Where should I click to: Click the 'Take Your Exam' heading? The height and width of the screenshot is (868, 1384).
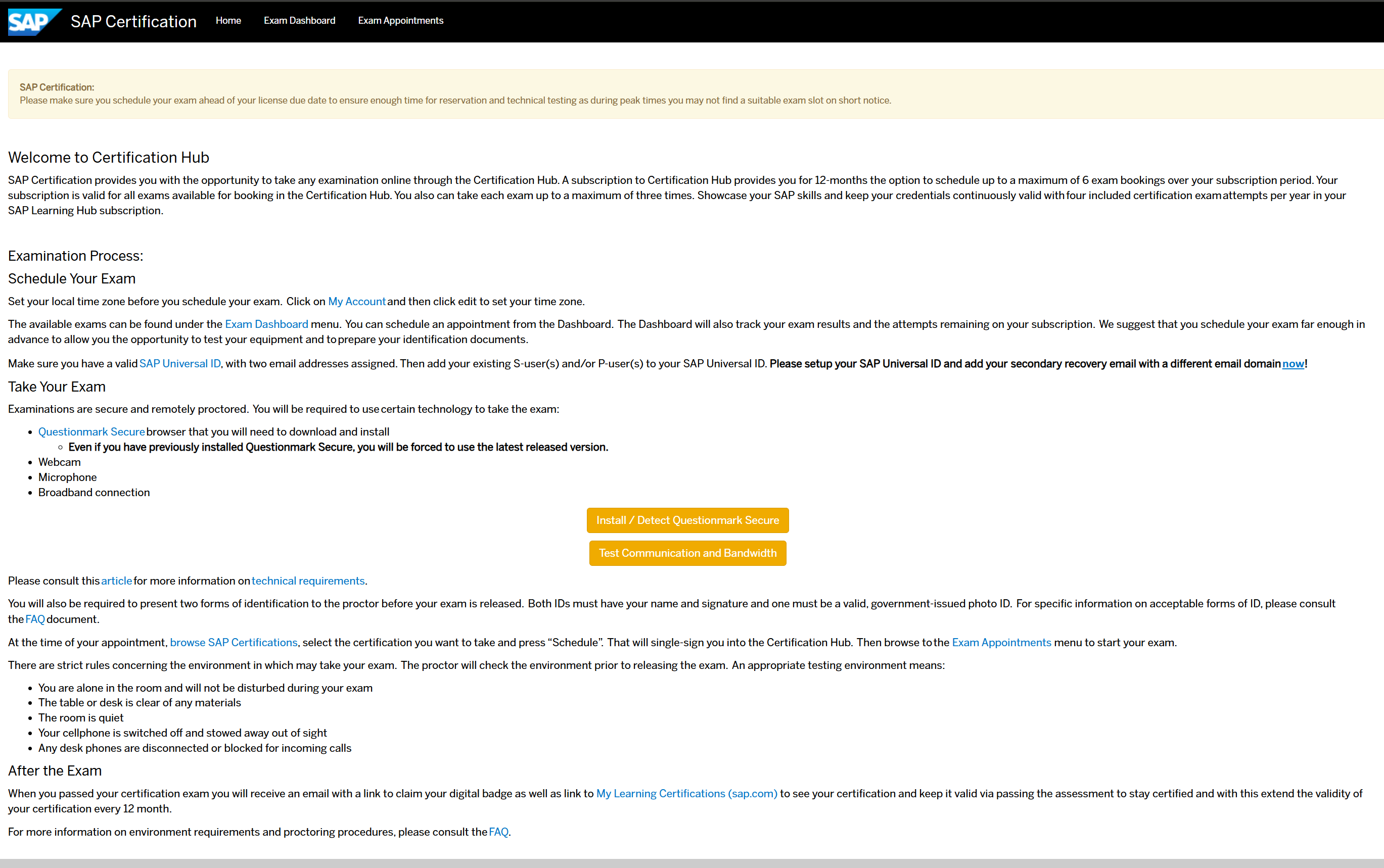(x=57, y=387)
